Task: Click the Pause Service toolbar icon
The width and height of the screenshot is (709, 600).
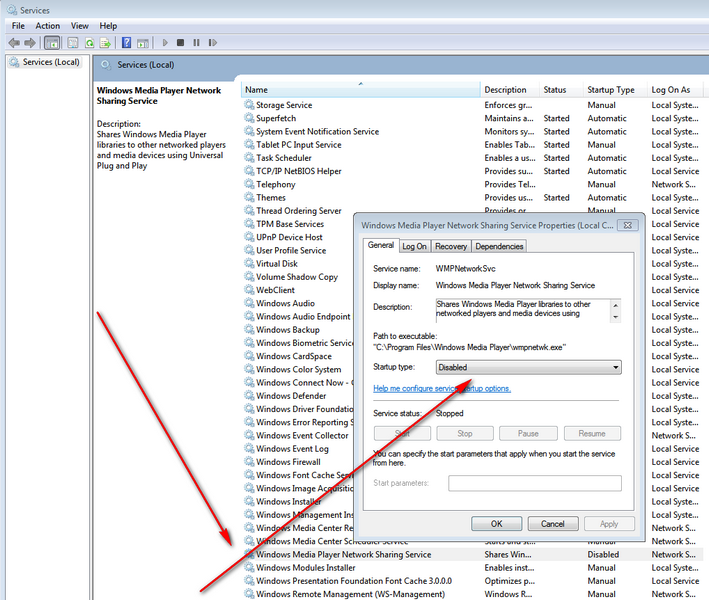Action: point(196,43)
